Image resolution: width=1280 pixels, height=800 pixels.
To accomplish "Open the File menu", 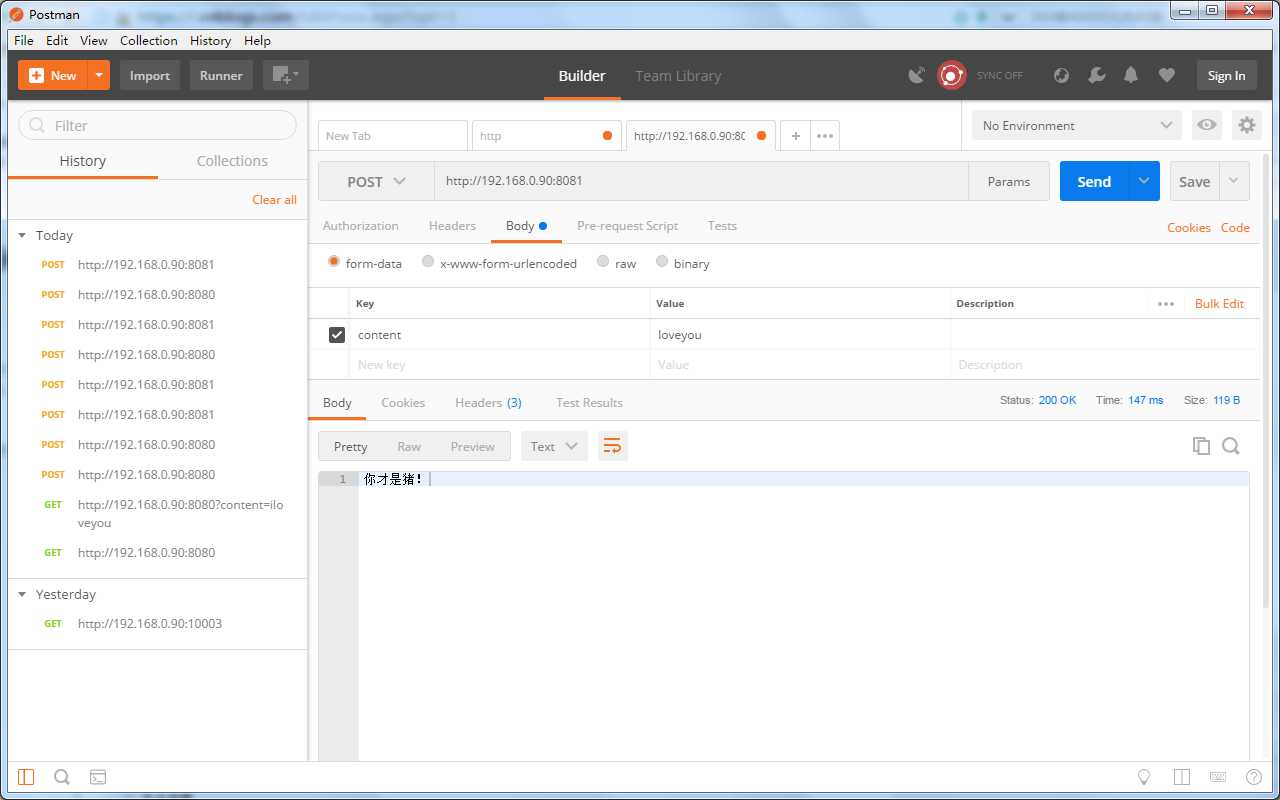I will coord(24,40).
